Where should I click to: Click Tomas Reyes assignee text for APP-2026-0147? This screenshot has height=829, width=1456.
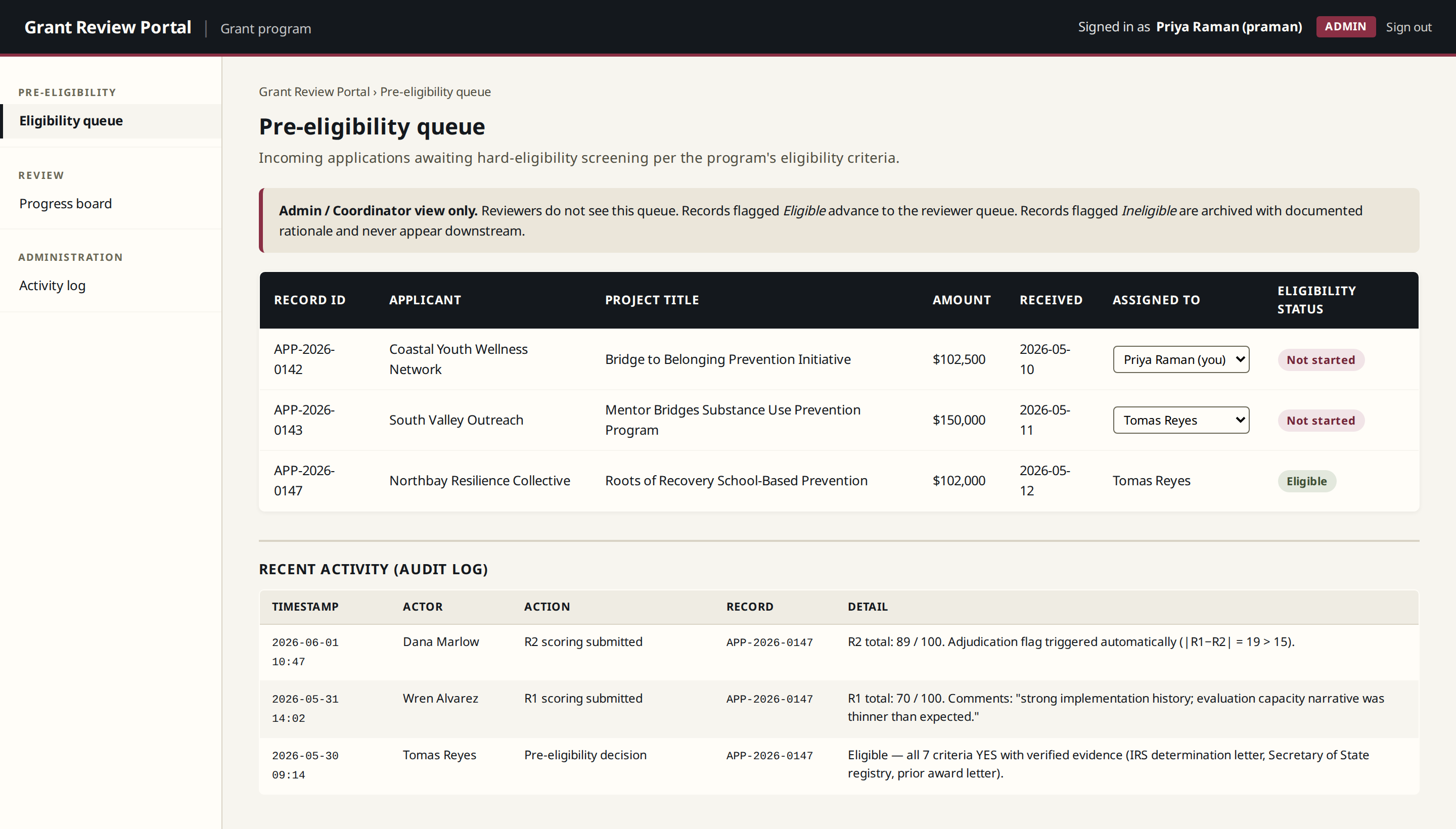tap(1151, 481)
